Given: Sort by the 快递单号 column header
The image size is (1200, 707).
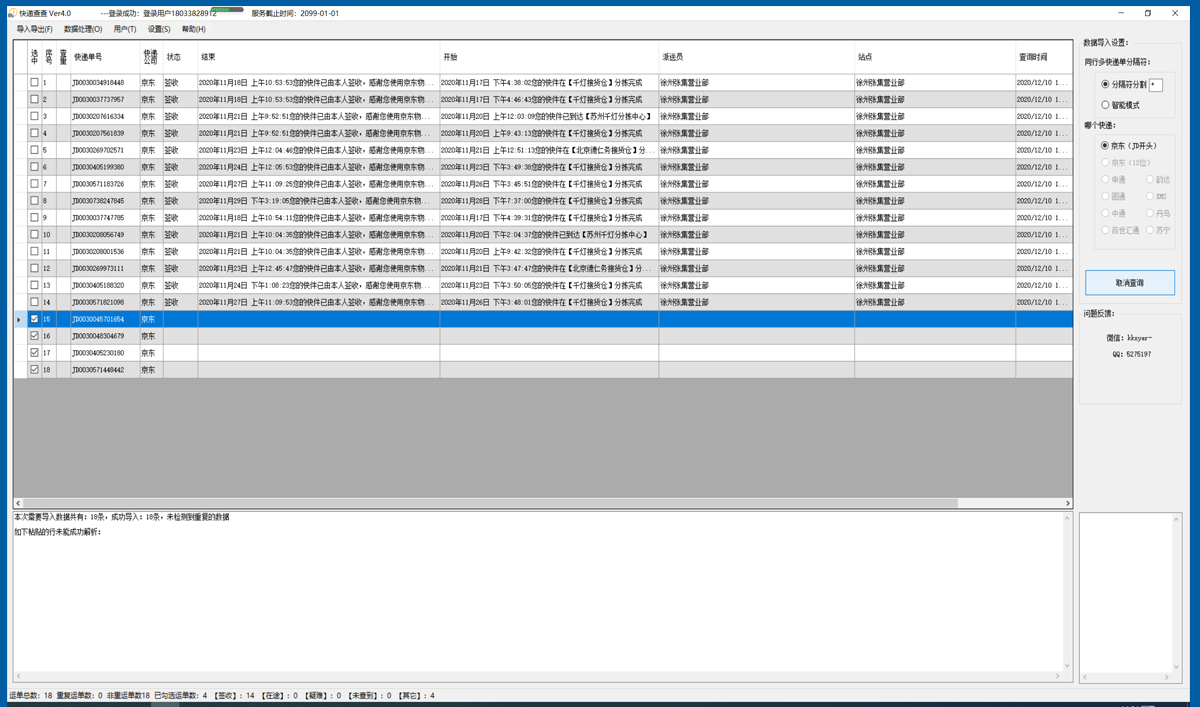Looking at the screenshot, I should coord(105,57).
